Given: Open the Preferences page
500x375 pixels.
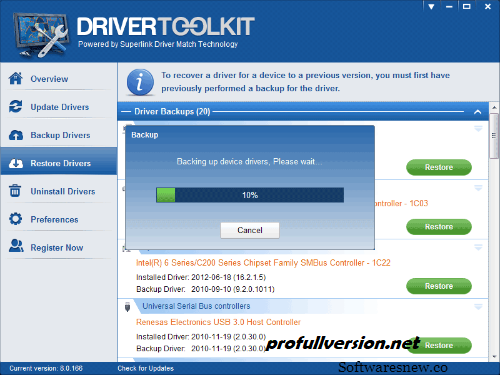Looking at the screenshot, I should click(54, 220).
